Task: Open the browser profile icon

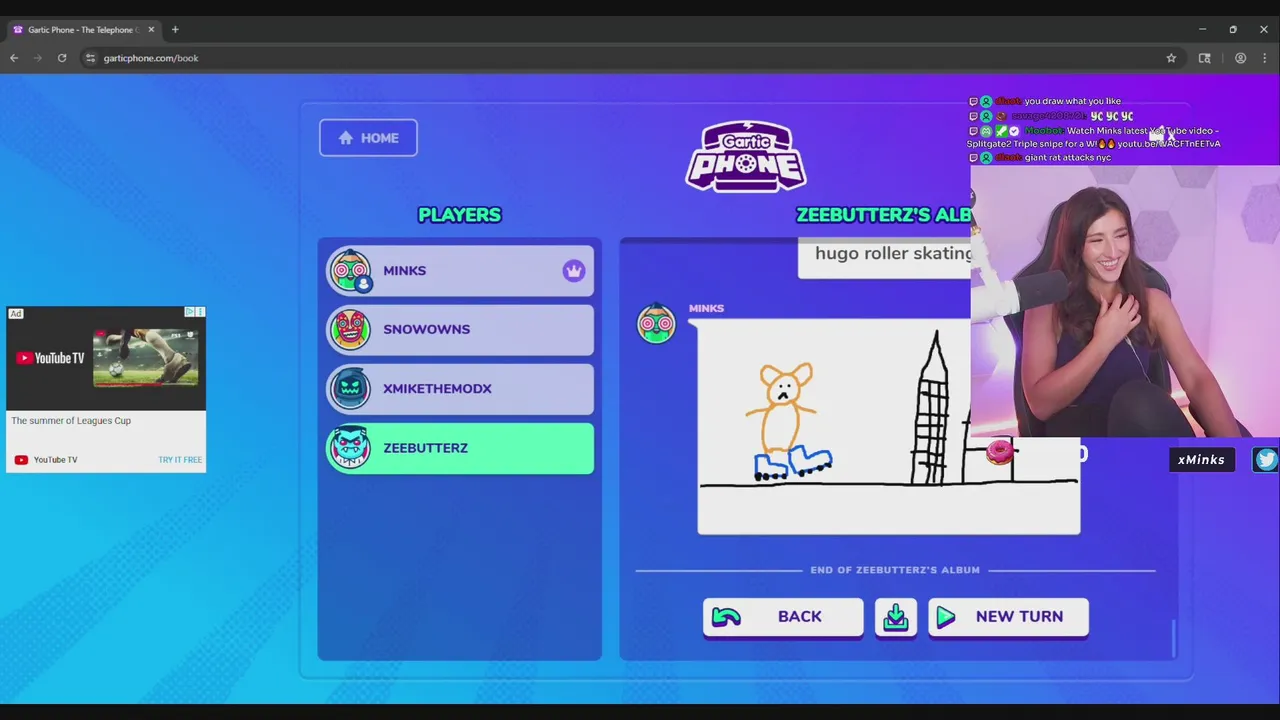Action: pyautogui.click(x=1240, y=58)
